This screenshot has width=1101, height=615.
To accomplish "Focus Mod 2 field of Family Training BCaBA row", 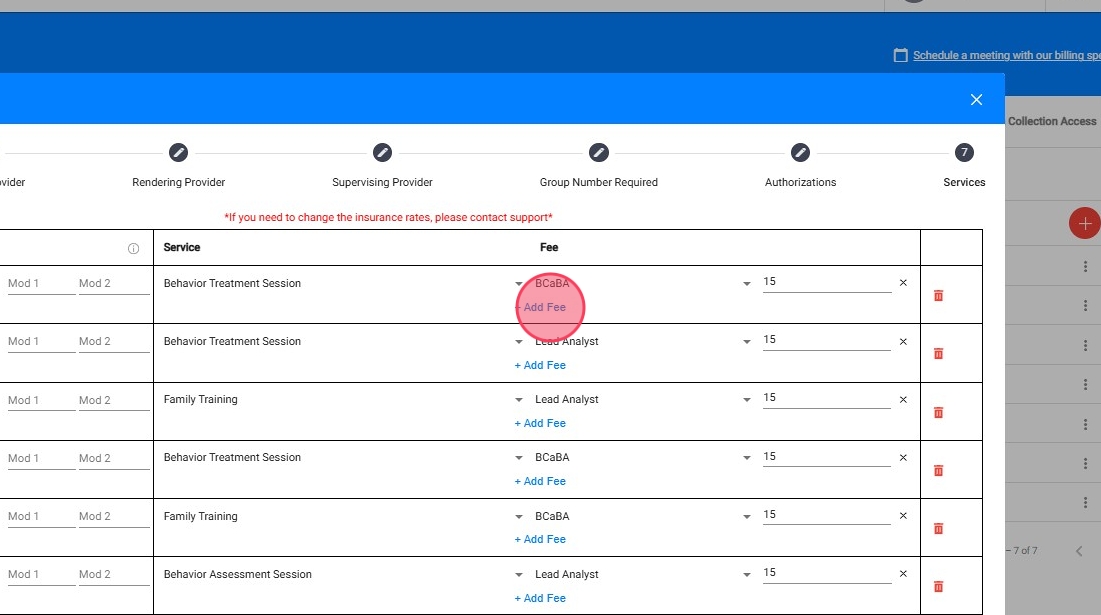I will pyautogui.click(x=114, y=517).
